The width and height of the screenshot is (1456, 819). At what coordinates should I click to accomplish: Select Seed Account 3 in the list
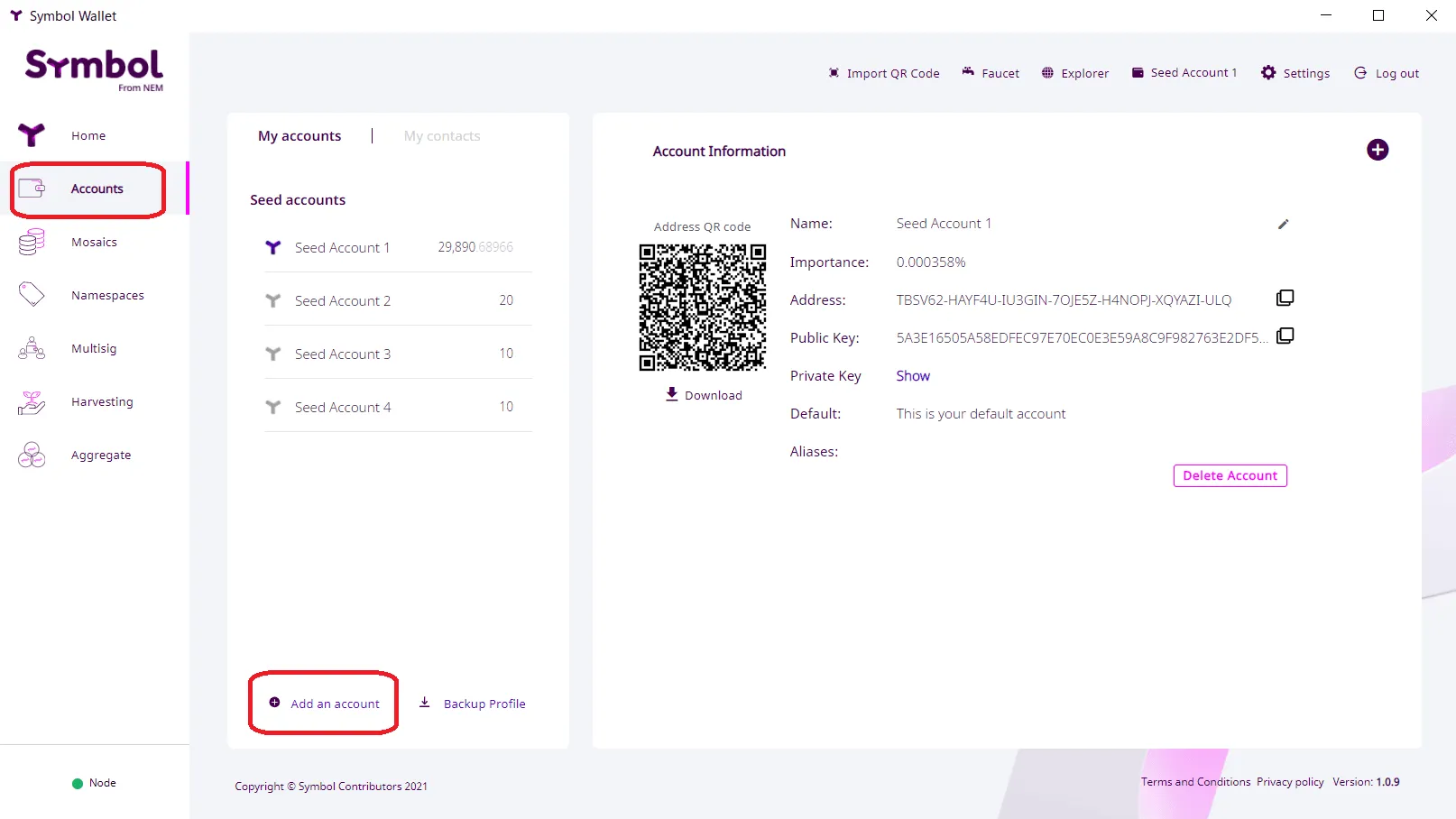point(342,354)
